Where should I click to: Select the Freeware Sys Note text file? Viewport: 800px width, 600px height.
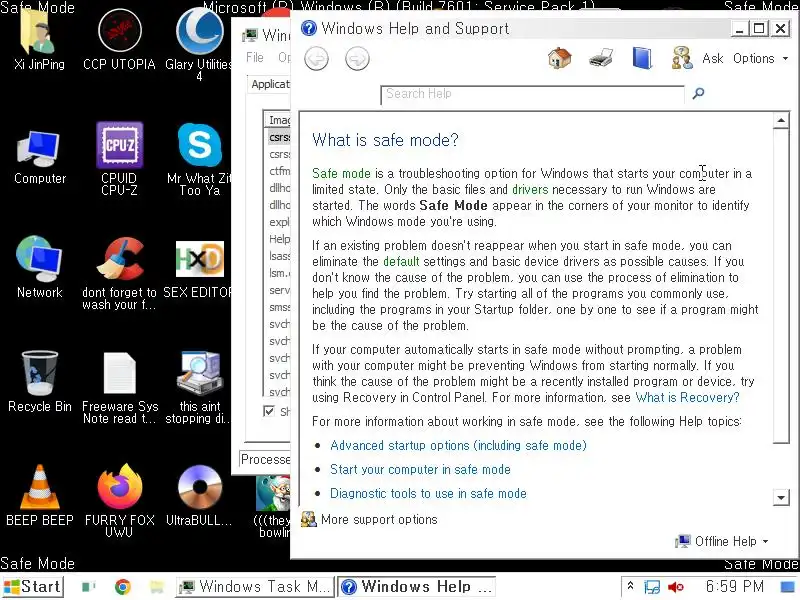[120, 387]
